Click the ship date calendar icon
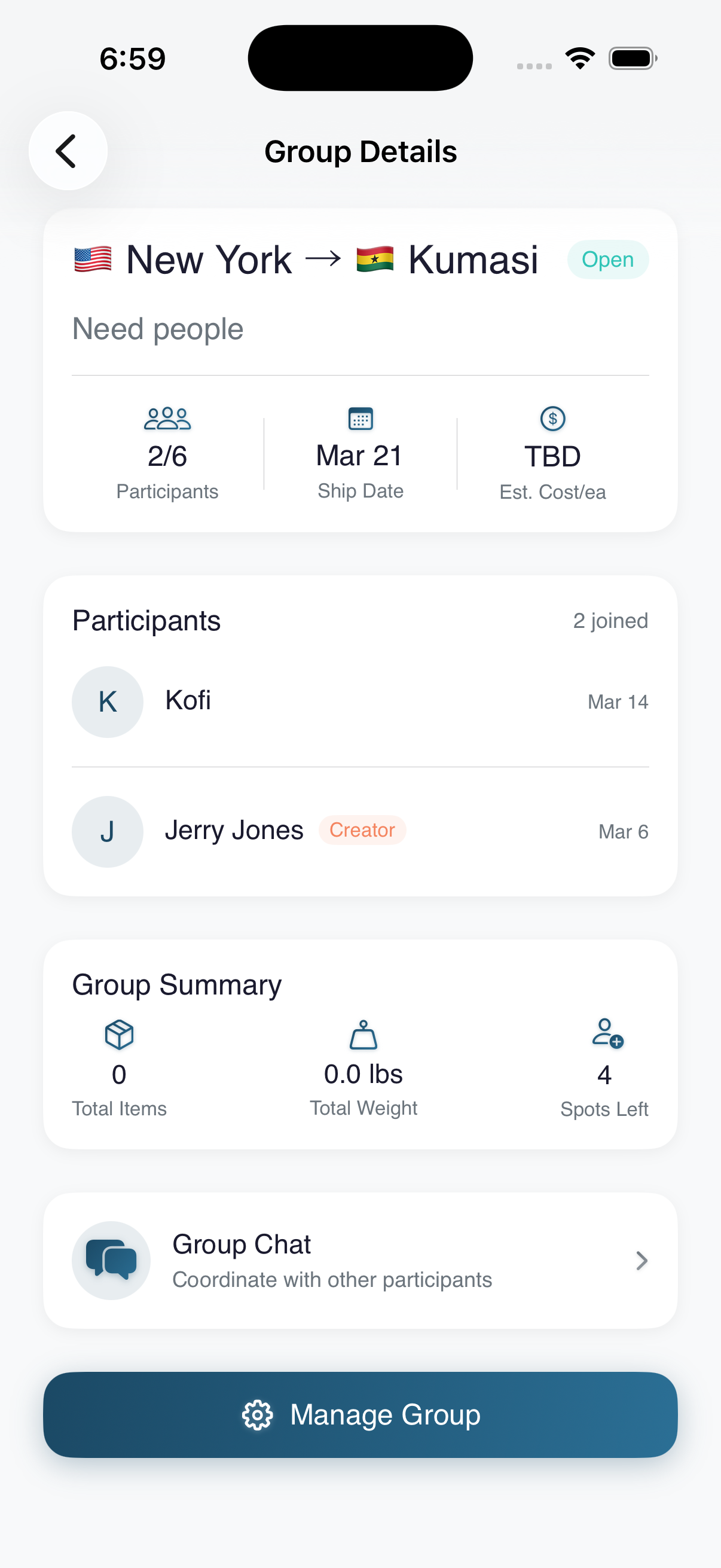 [360, 419]
